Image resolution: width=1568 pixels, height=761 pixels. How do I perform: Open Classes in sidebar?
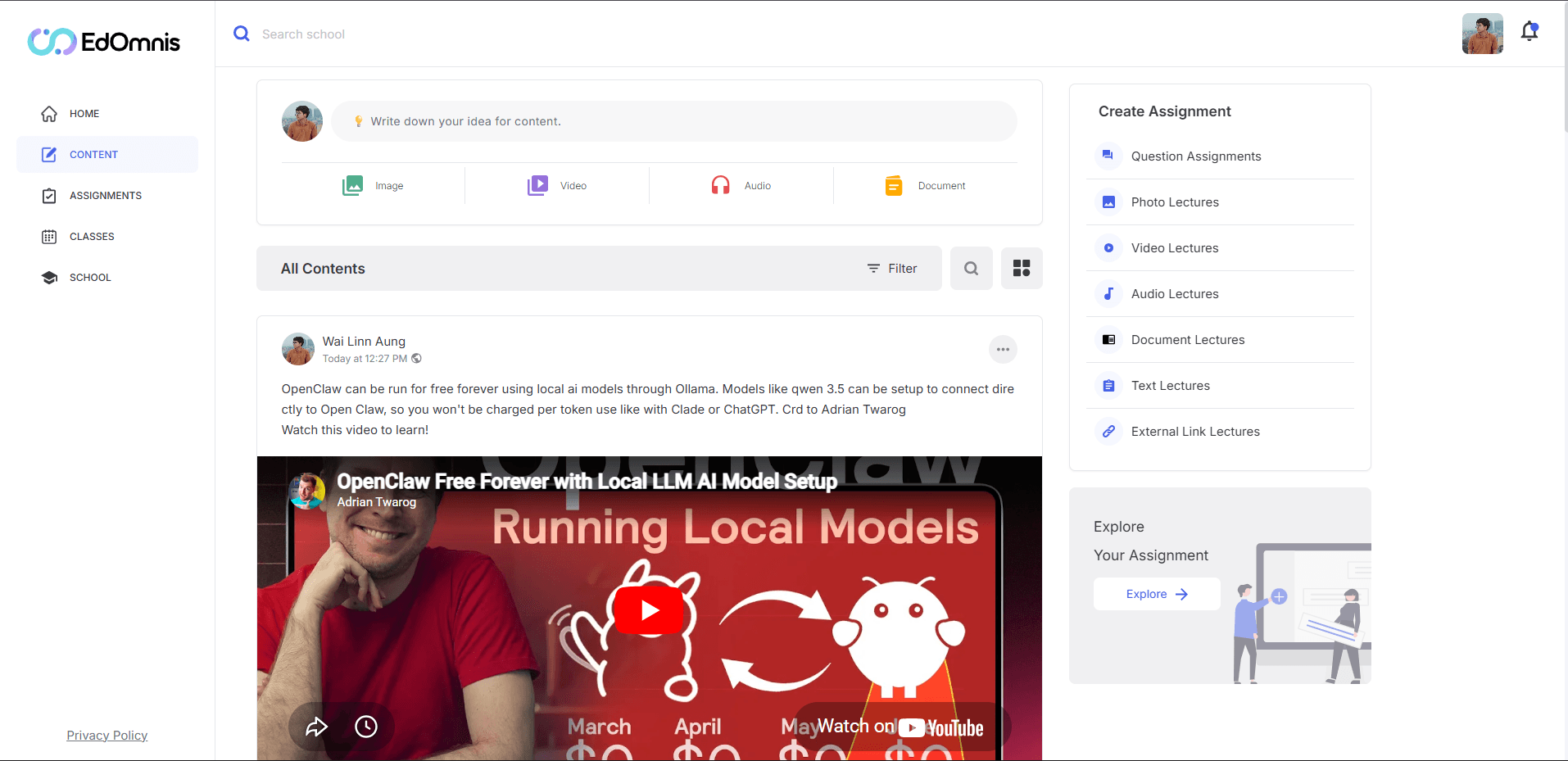[107, 237]
